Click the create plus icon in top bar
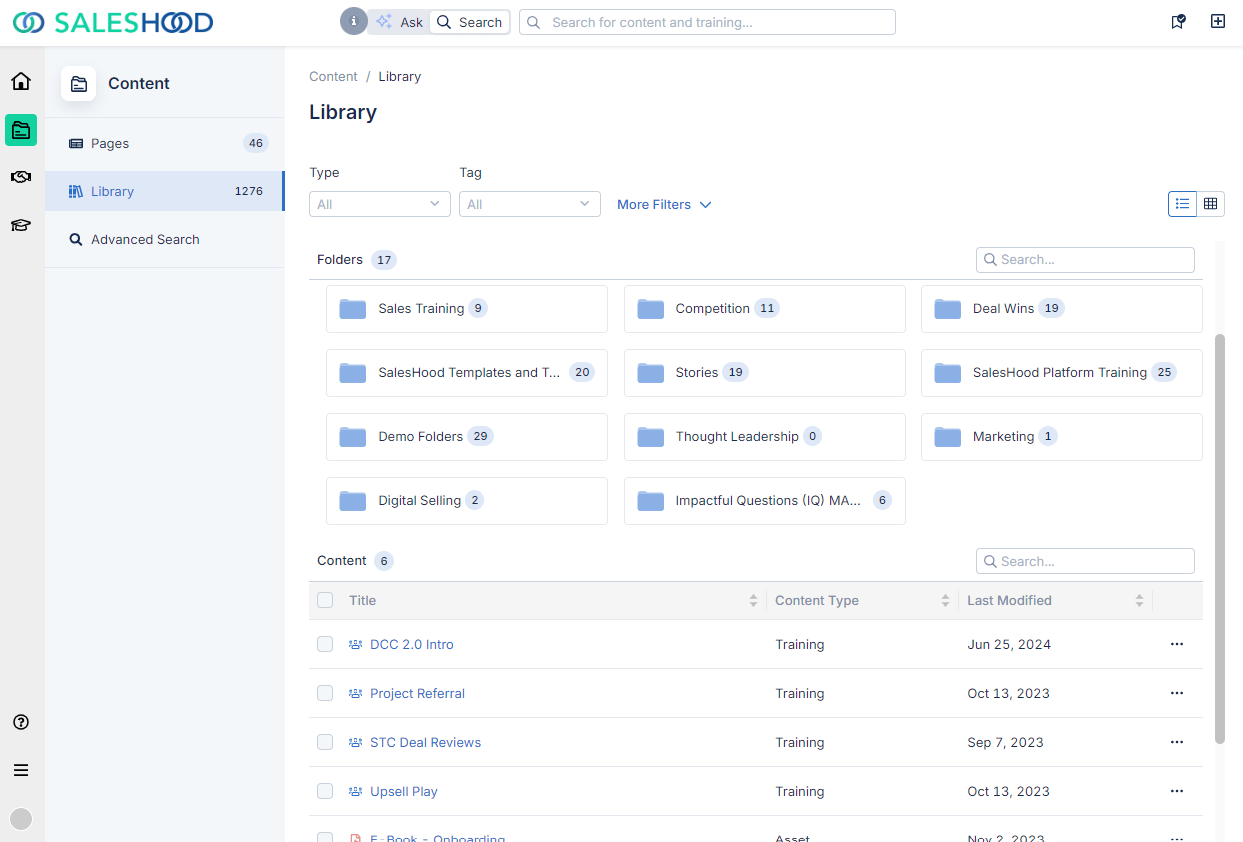The width and height of the screenshot is (1243, 842). 1218,21
